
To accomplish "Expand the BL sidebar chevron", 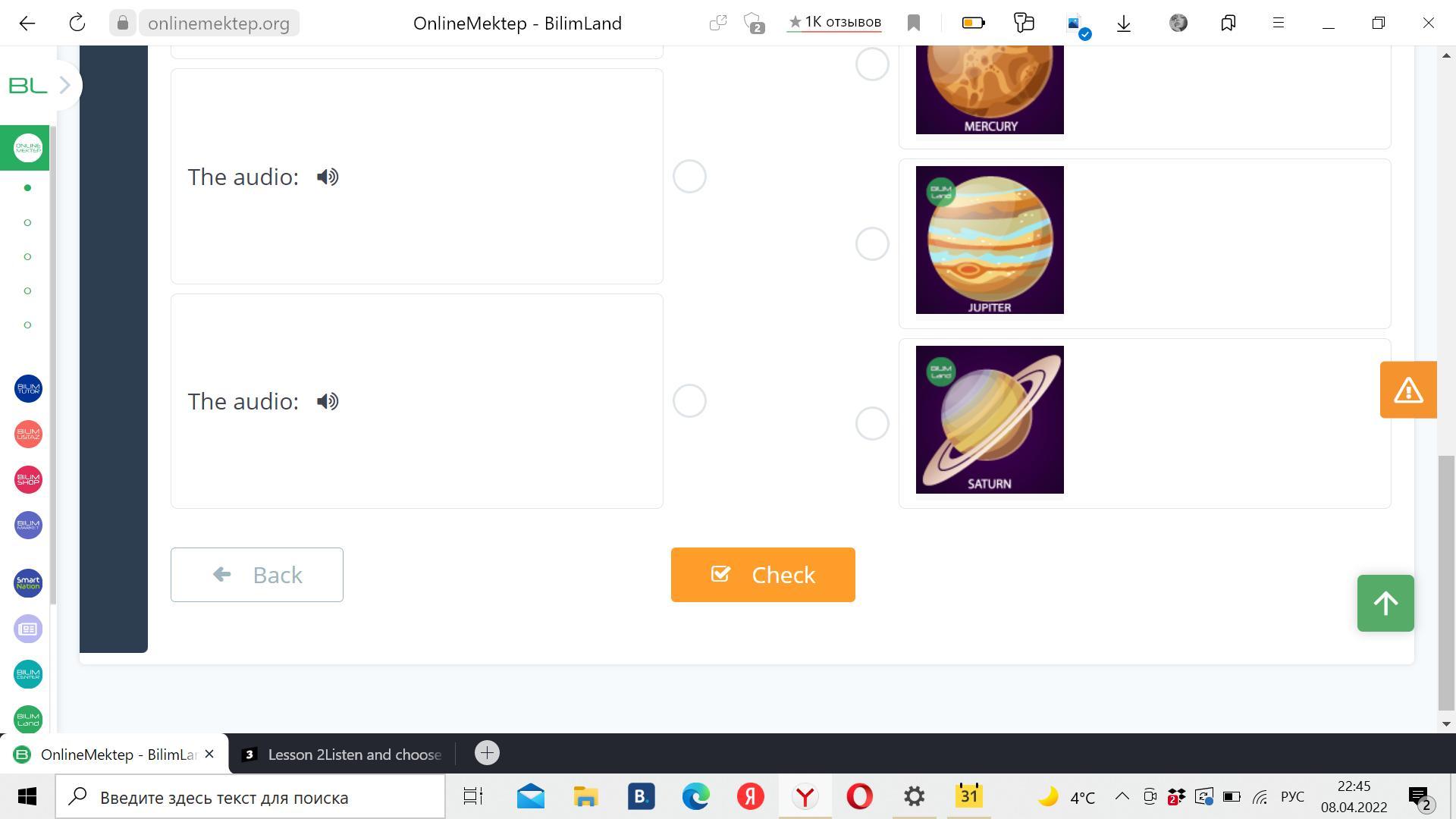I will click(x=65, y=86).
